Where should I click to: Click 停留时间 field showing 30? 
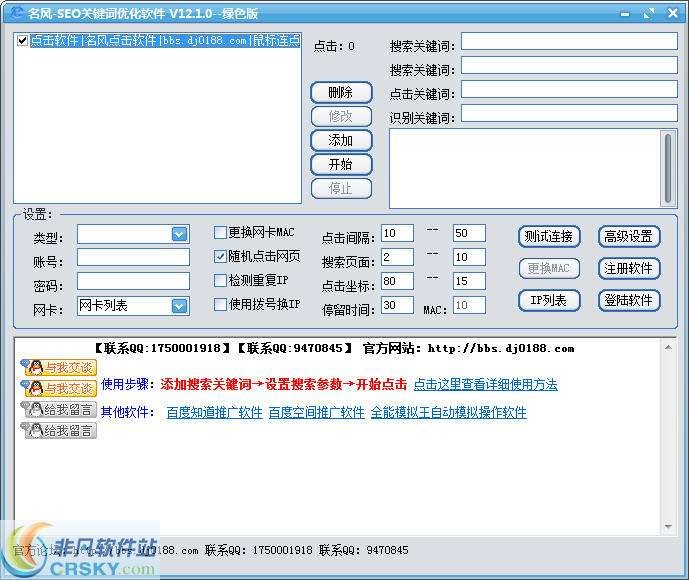(397, 305)
